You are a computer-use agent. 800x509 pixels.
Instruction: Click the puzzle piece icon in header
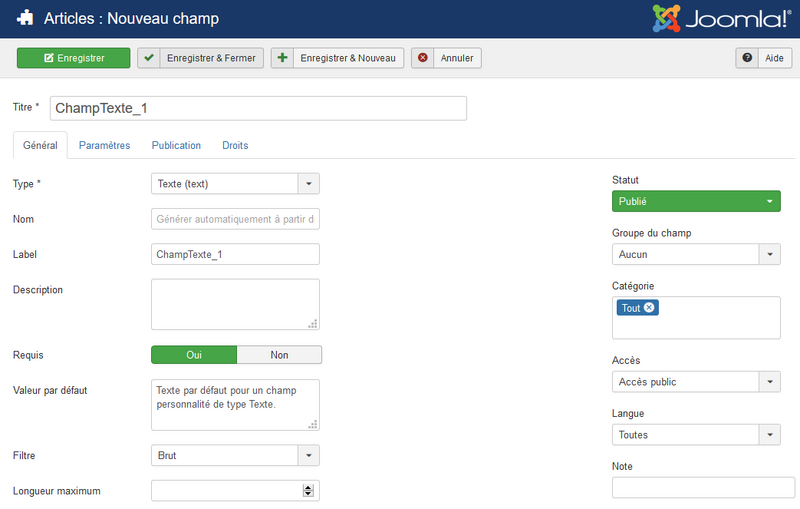[x=25, y=18]
